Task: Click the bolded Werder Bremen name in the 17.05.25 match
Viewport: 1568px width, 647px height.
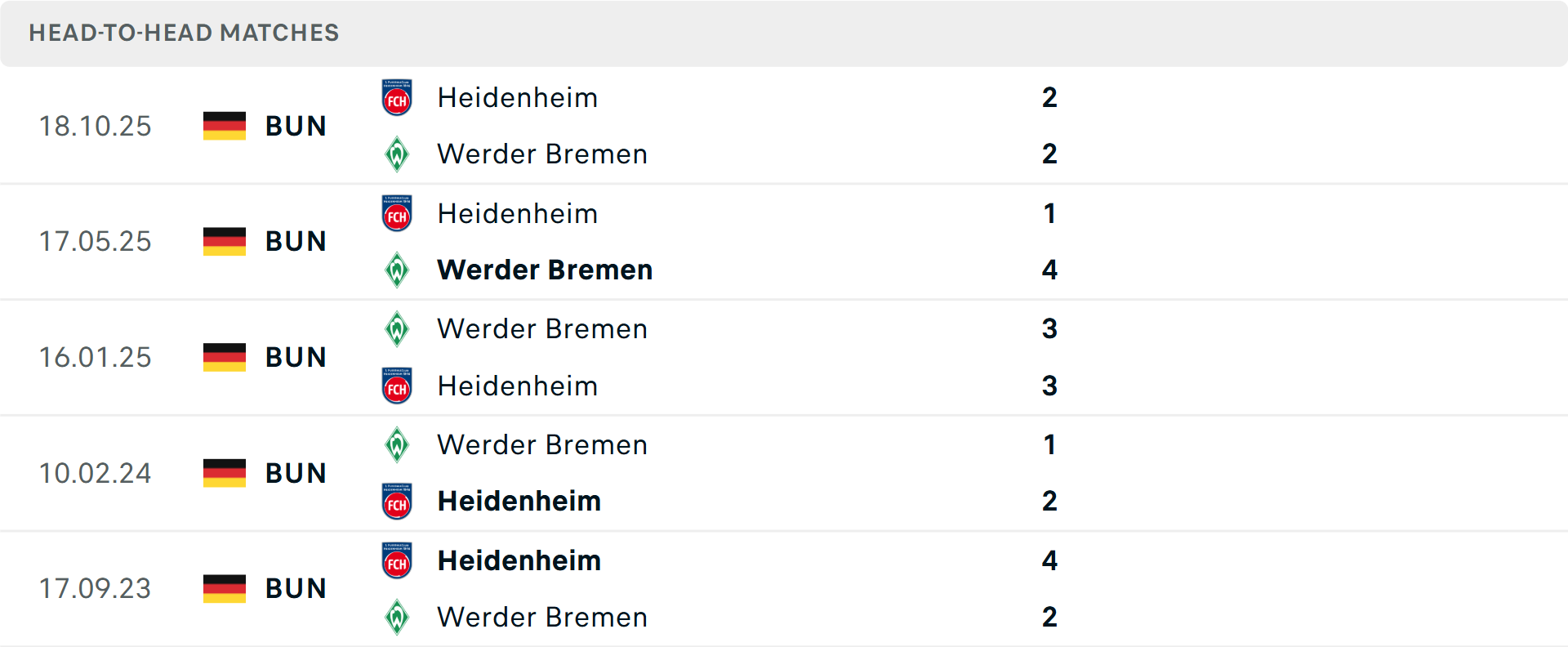Action: coord(545,270)
